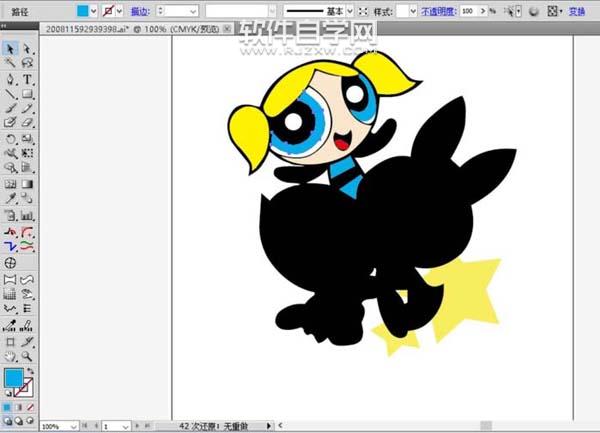
Task: Click the recolor artwork color wheel icon
Action: [534, 12]
